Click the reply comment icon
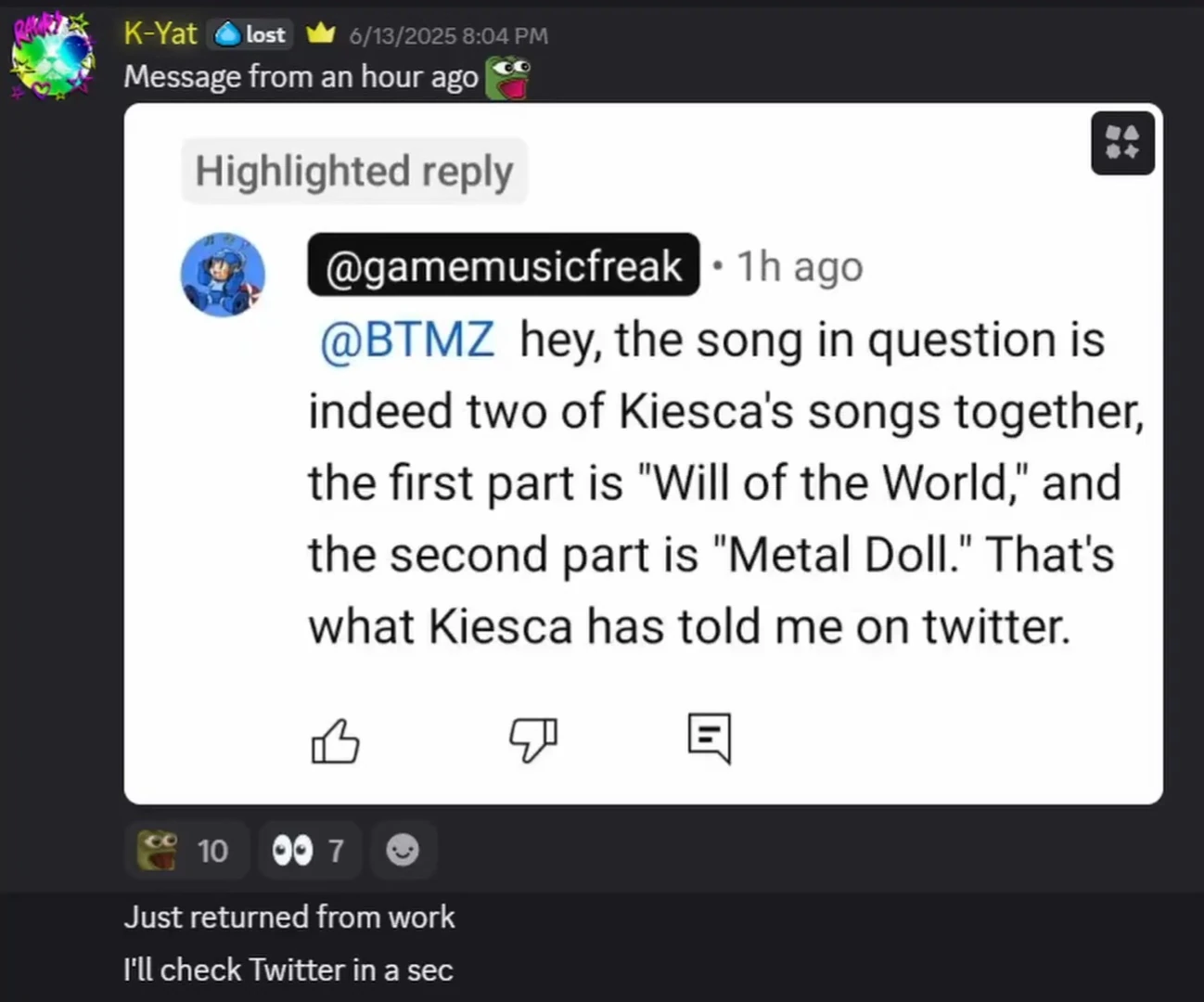The image size is (1204, 1002). (710, 739)
